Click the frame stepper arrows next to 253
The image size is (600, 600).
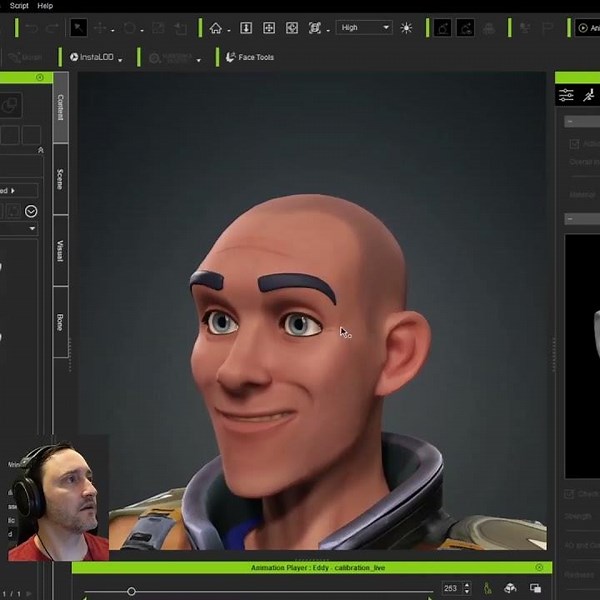pyautogui.click(x=467, y=588)
